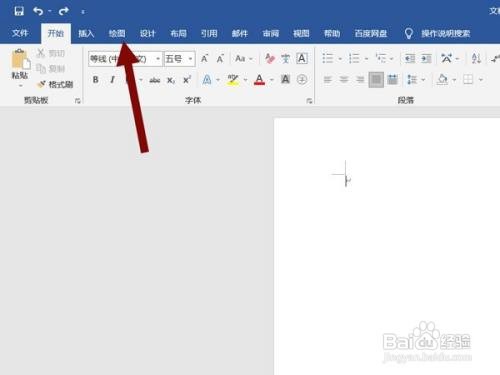The image size is (500, 375).
Task: Center the paragraph text
Action: pos(344,80)
